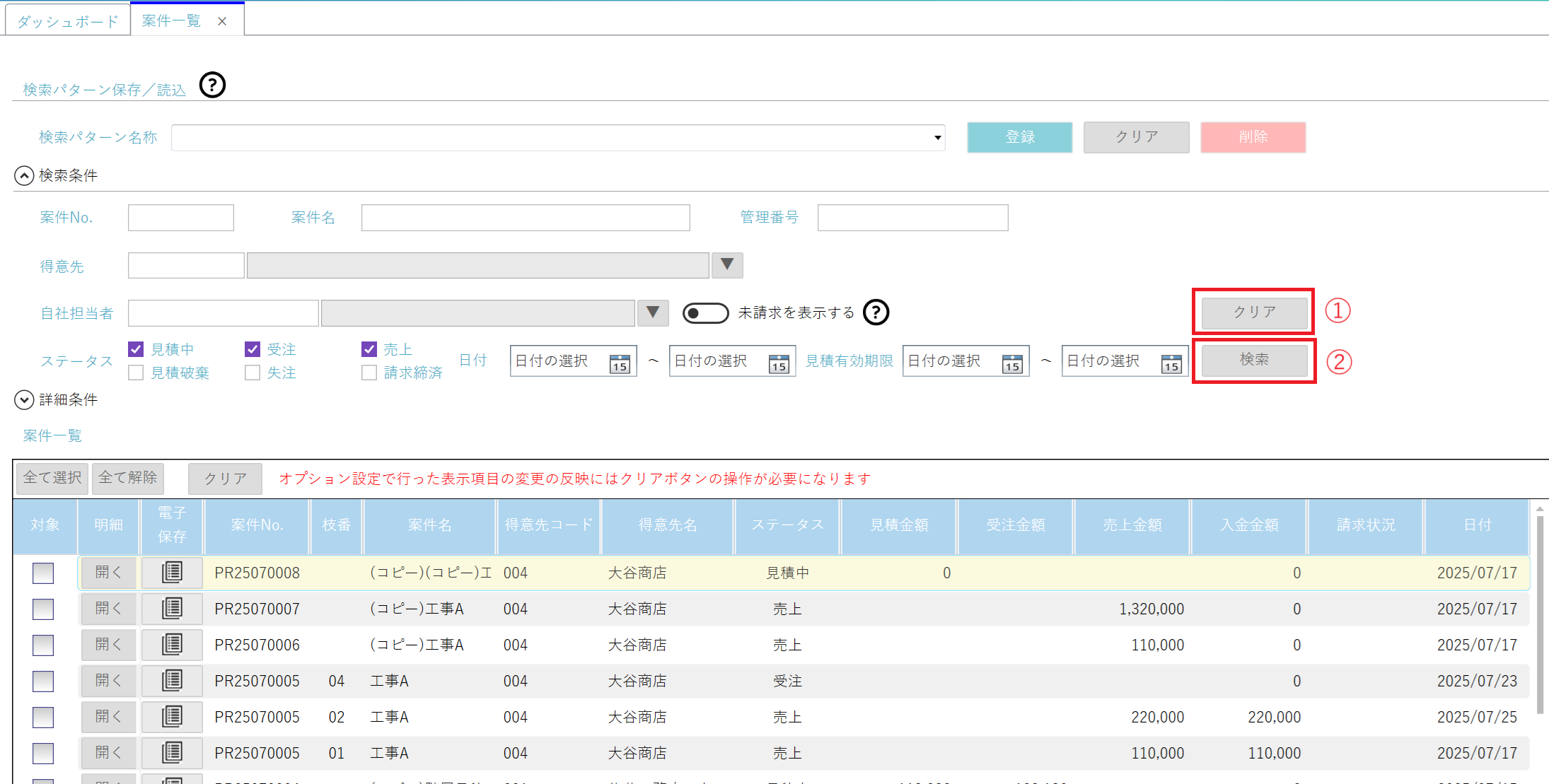Viewport: 1549px width, 784px height.
Task: Uncheck the 売上 status checkbox
Action: click(369, 349)
